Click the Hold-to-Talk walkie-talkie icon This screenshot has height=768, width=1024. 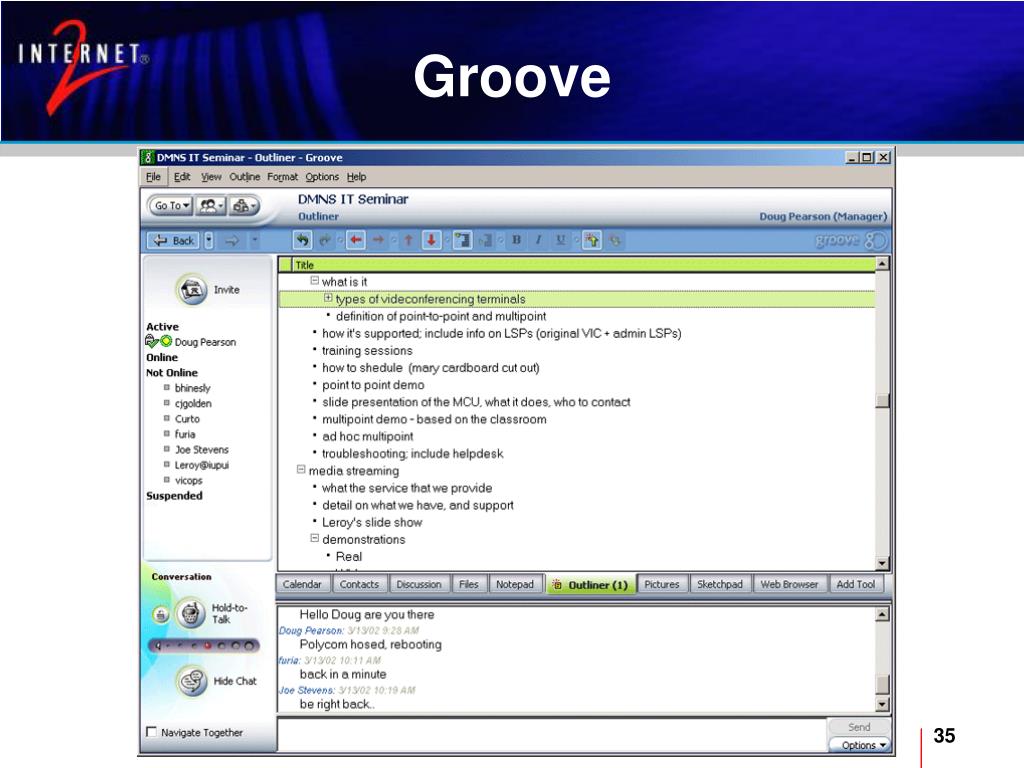(191, 613)
